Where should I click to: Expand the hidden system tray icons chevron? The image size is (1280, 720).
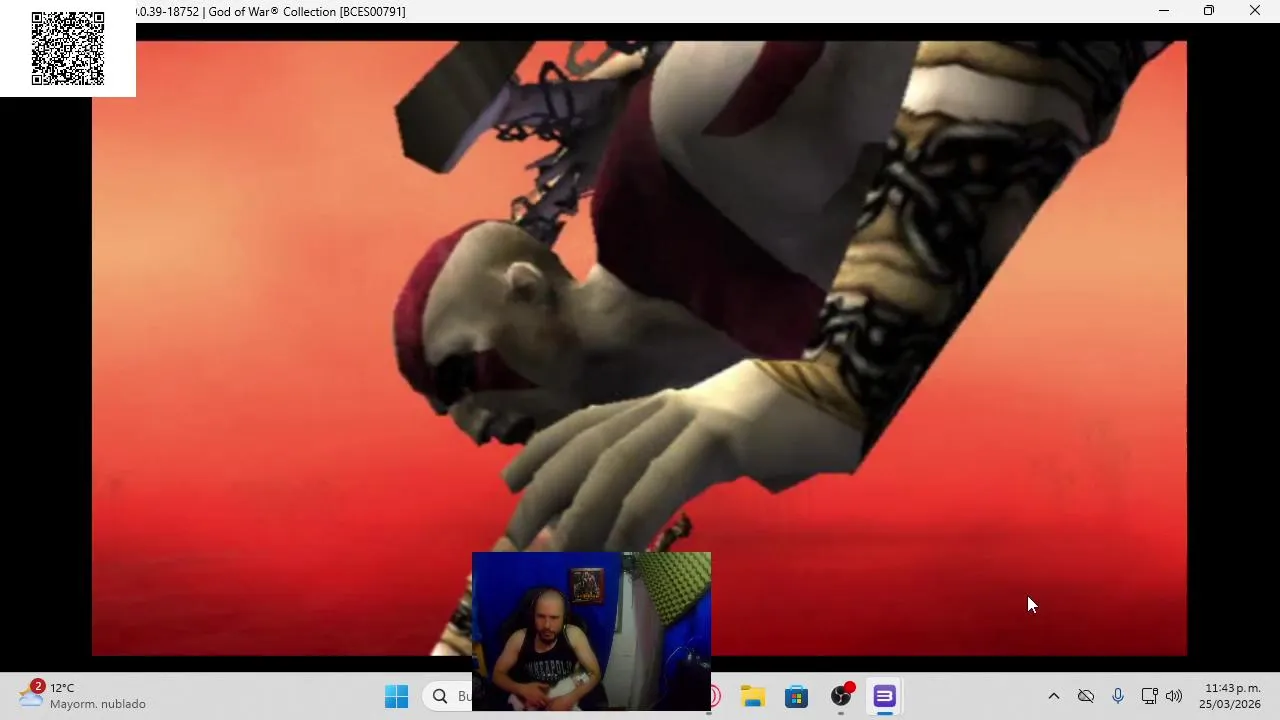coord(1053,696)
